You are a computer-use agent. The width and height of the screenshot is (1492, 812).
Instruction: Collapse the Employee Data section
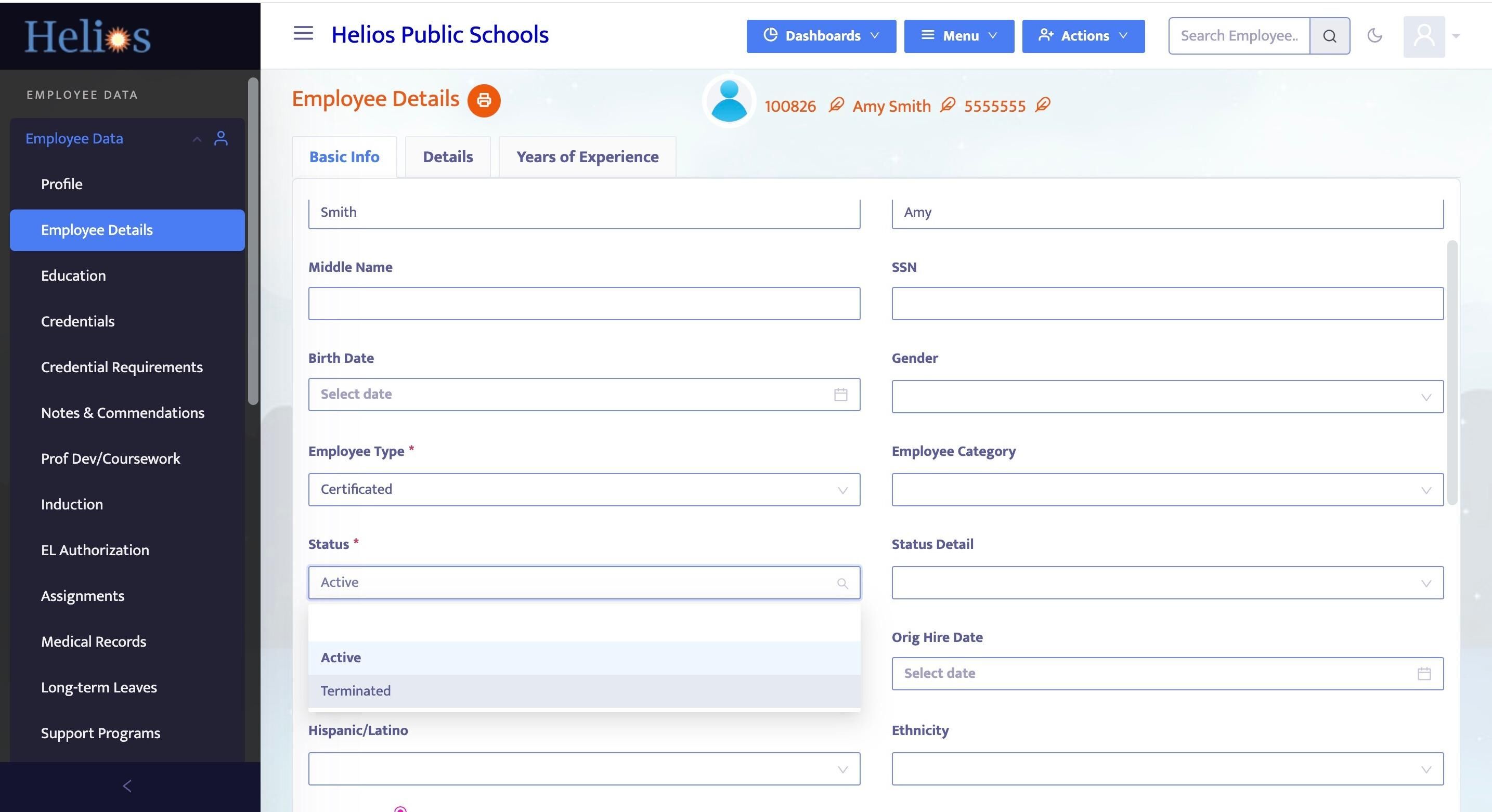[197, 139]
